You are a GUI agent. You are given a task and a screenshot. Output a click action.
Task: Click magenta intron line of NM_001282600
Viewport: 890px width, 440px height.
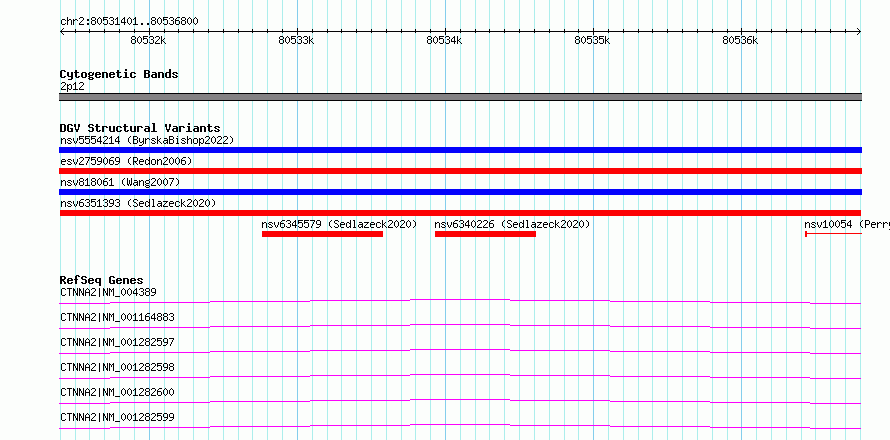coord(460,399)
